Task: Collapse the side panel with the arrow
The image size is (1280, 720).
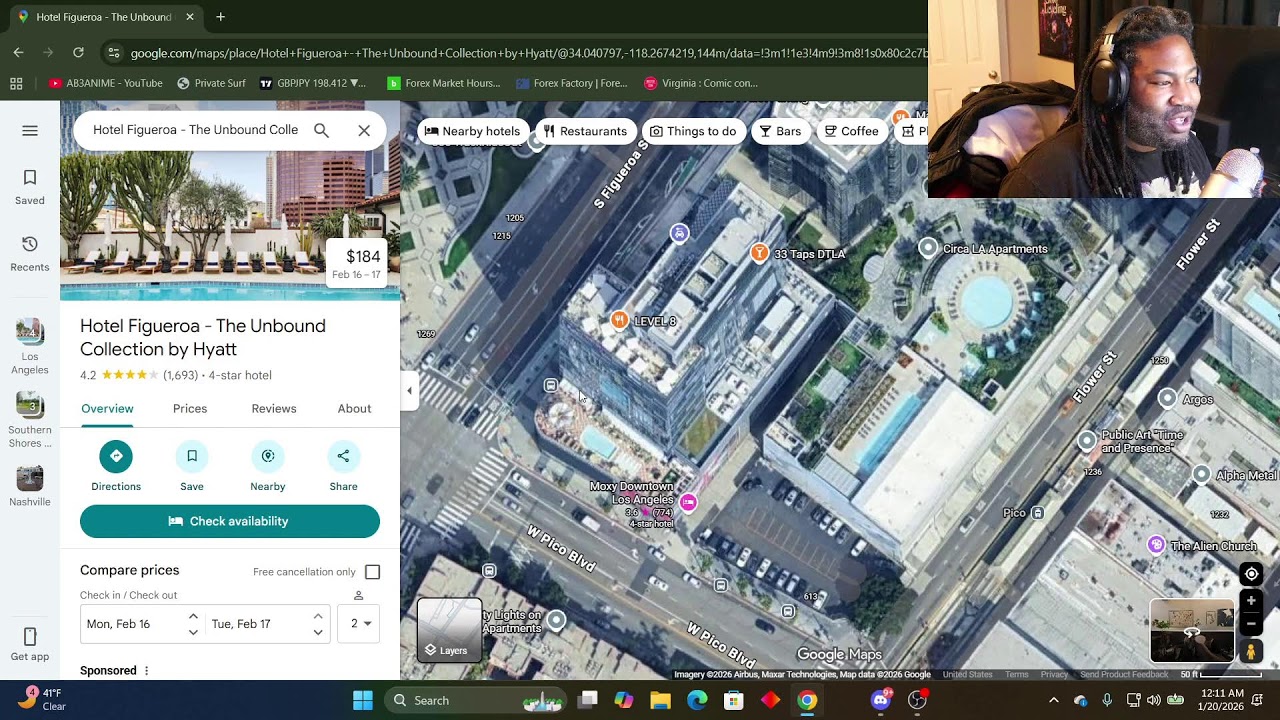Action: (409, 391)
